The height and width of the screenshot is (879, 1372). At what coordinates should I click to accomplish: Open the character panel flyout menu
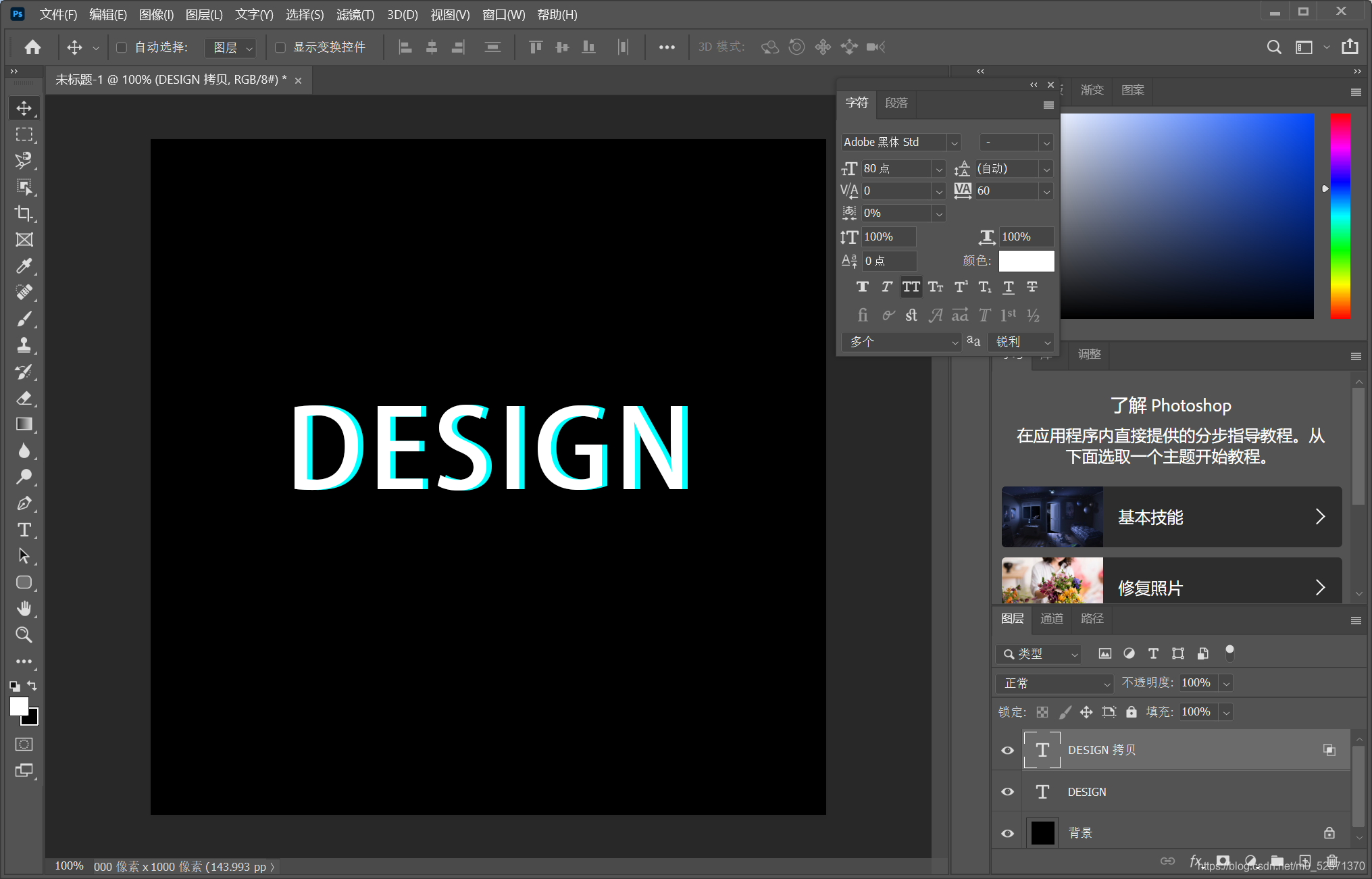pyautogui.click(x=1048, y=105)
